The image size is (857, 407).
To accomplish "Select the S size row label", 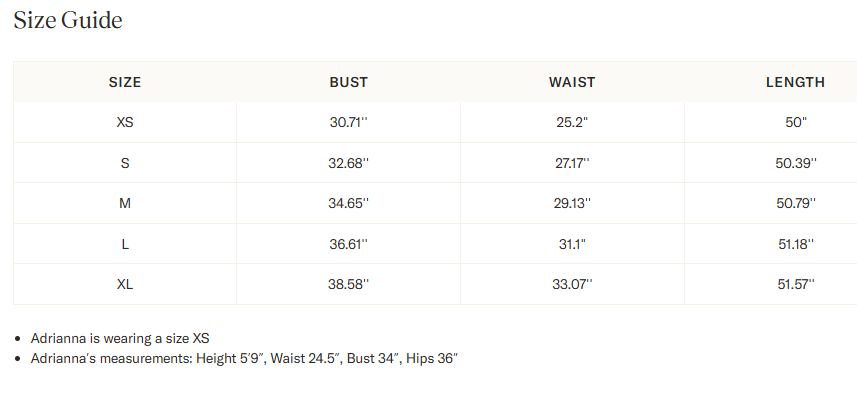I will (125, 163).
